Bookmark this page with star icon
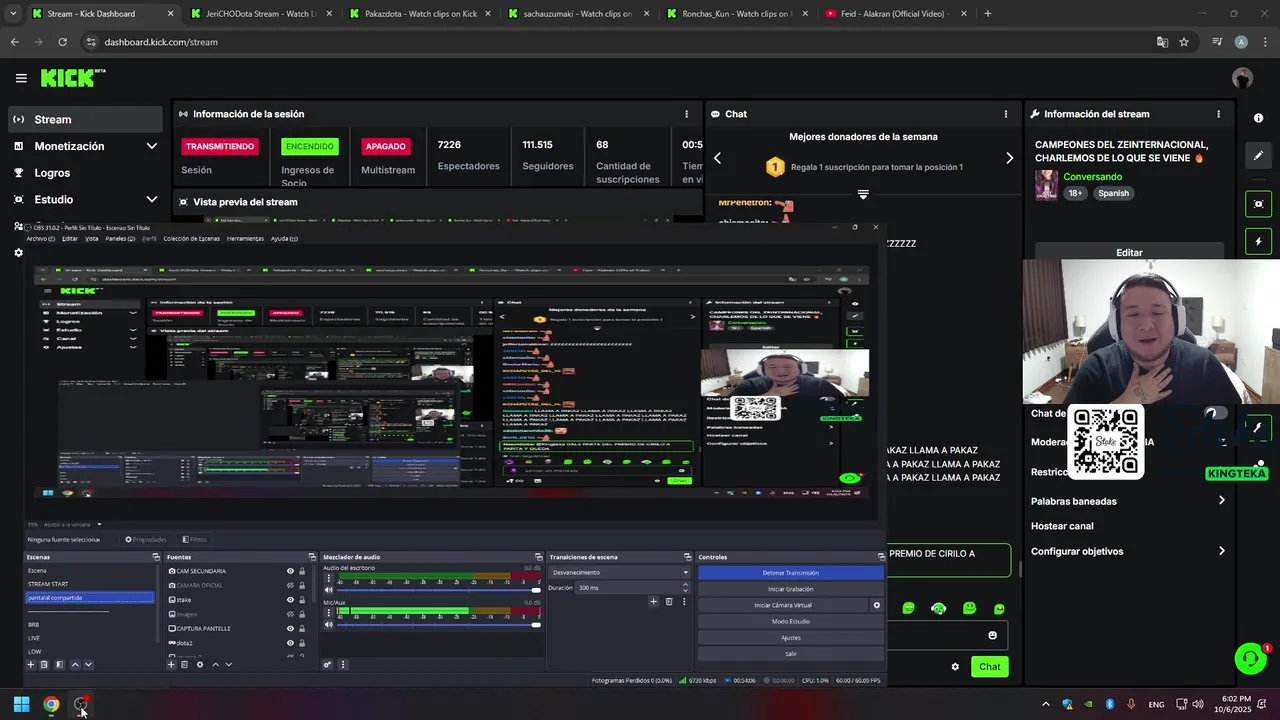Viewport: 1280px width, 720px height. (1184, 42)
